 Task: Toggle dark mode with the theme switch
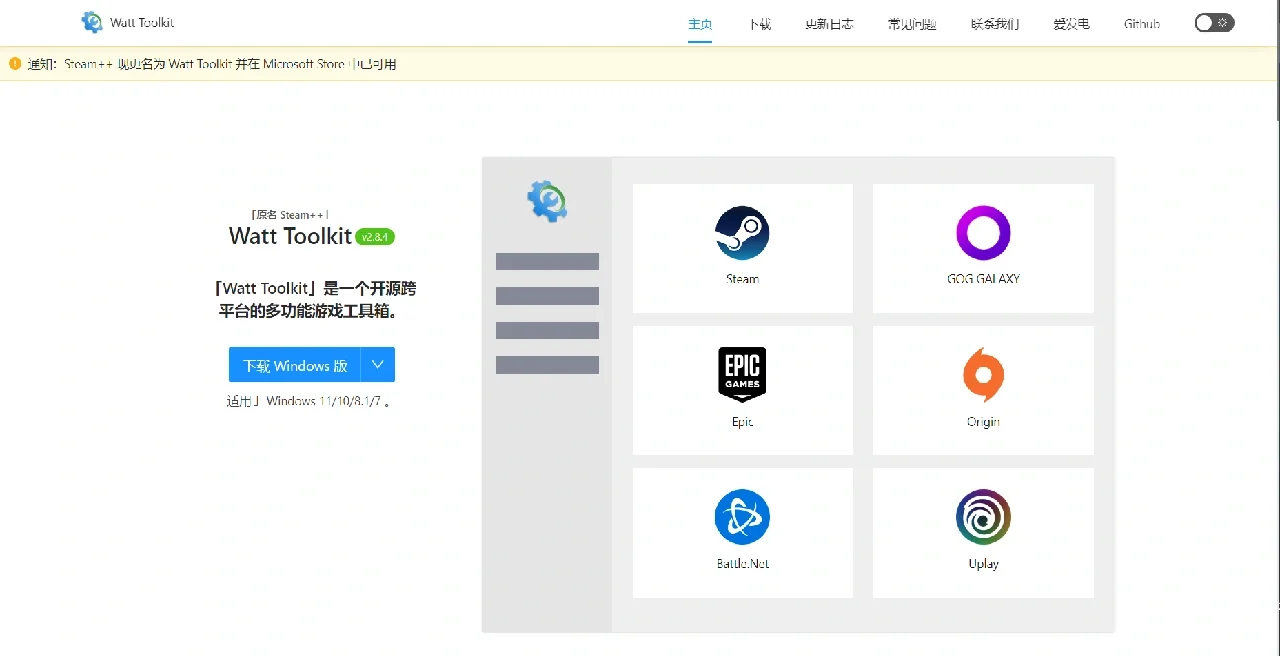coord(1213,22)
